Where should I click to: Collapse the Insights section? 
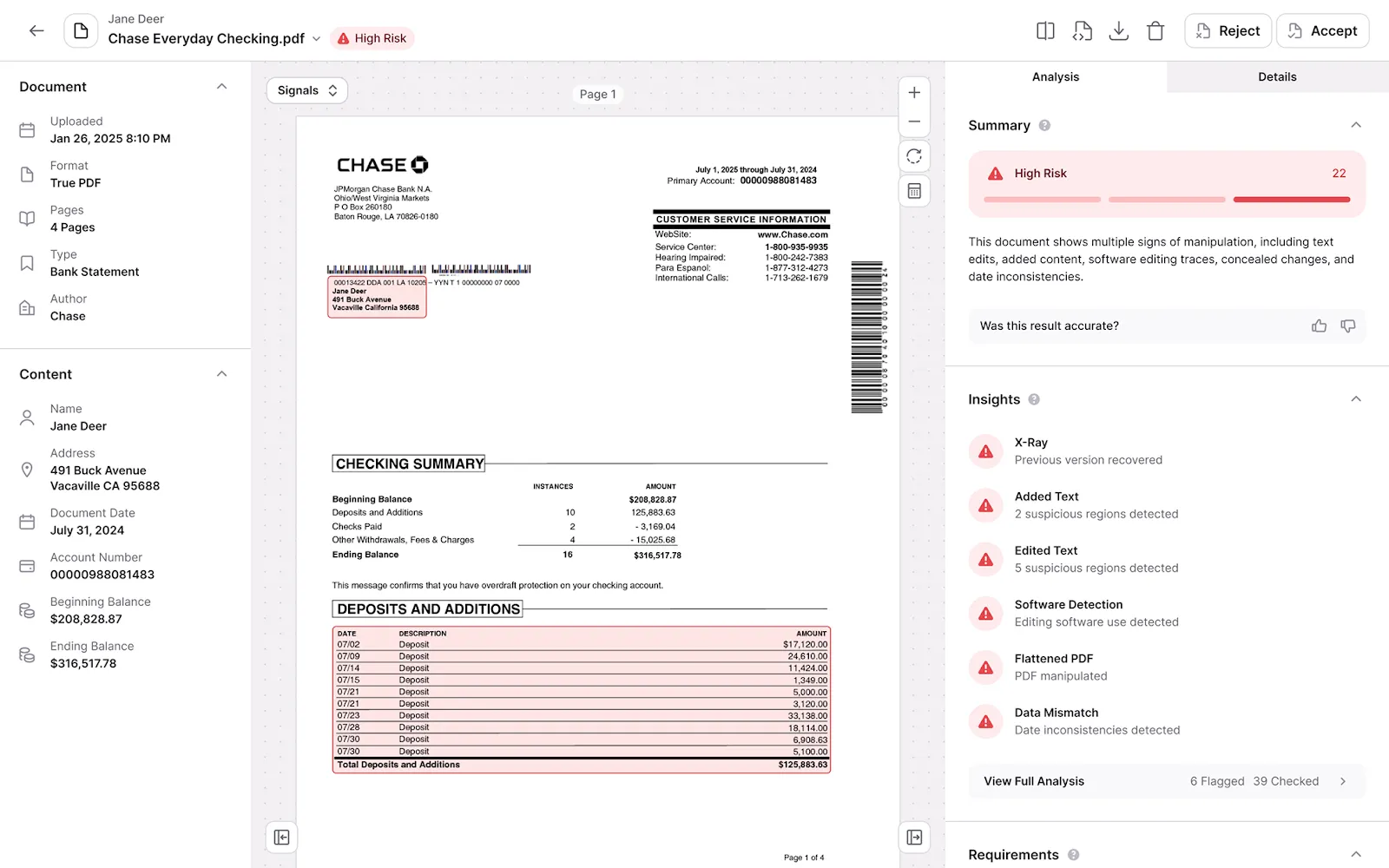1356,398
